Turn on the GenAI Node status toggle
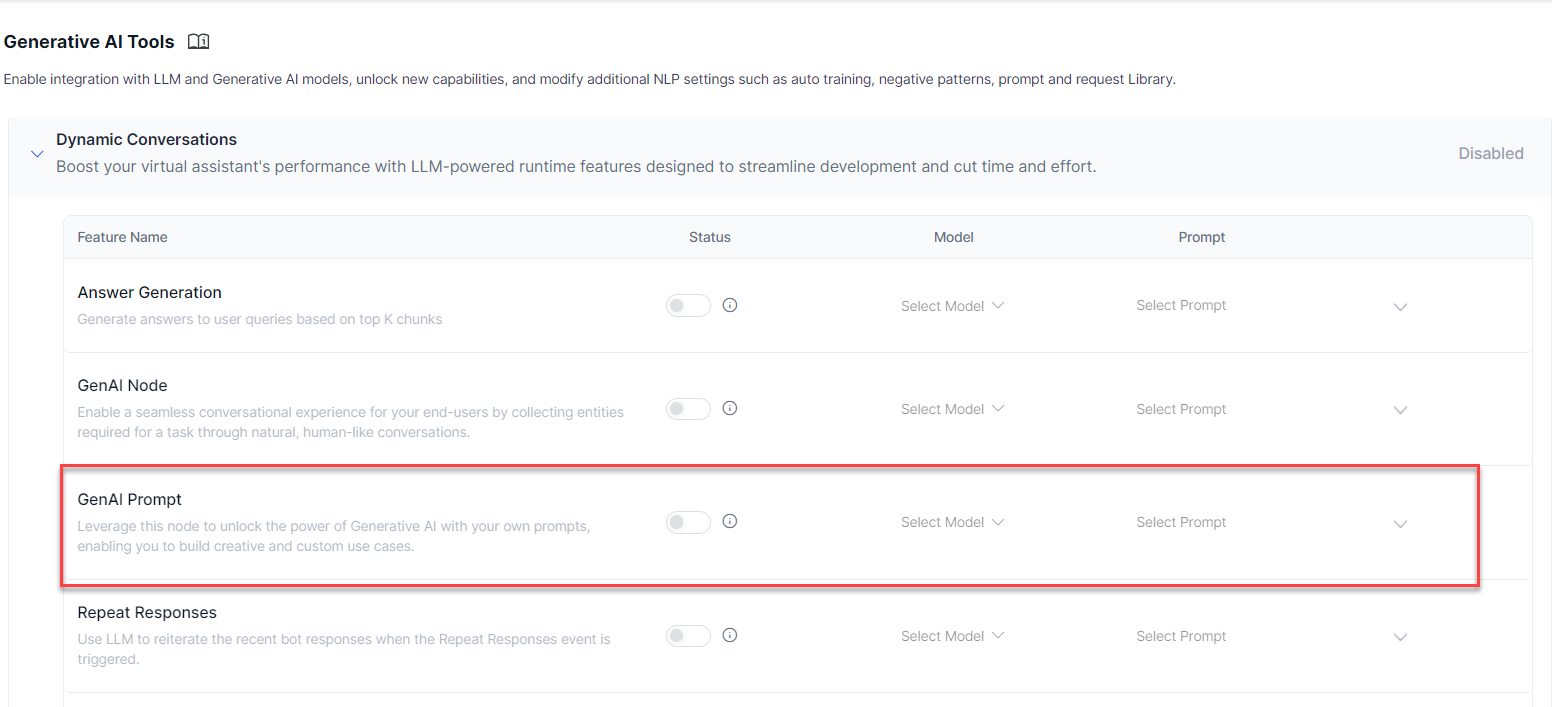This screenshot has height=707, width=1552. [x=688, y=409]
